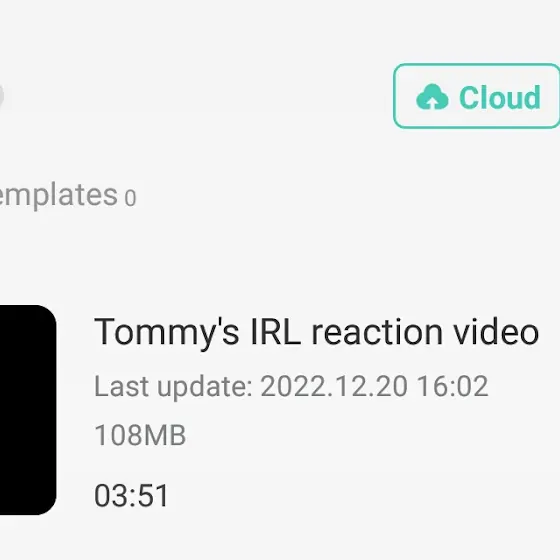Click the word "Tommy's" in the project title
The width and height of the screenshot is (560, 560).
click(x=166, y=334)
